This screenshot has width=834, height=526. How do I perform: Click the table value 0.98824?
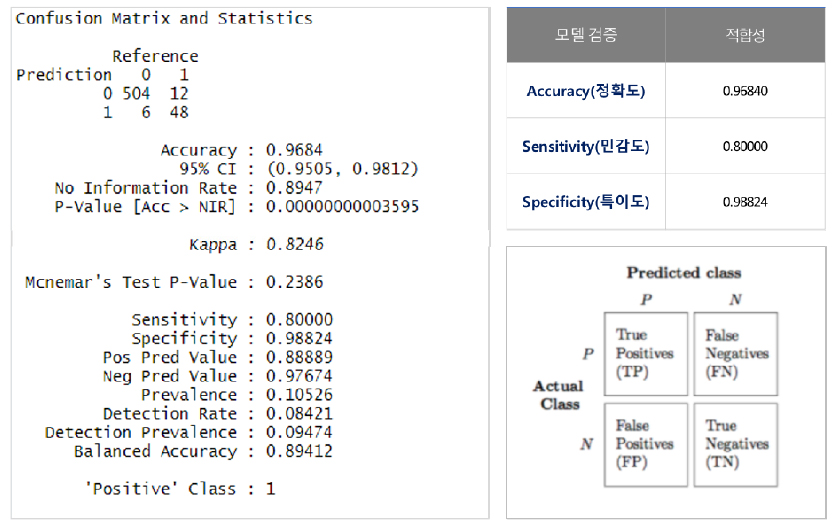[745, 202]
